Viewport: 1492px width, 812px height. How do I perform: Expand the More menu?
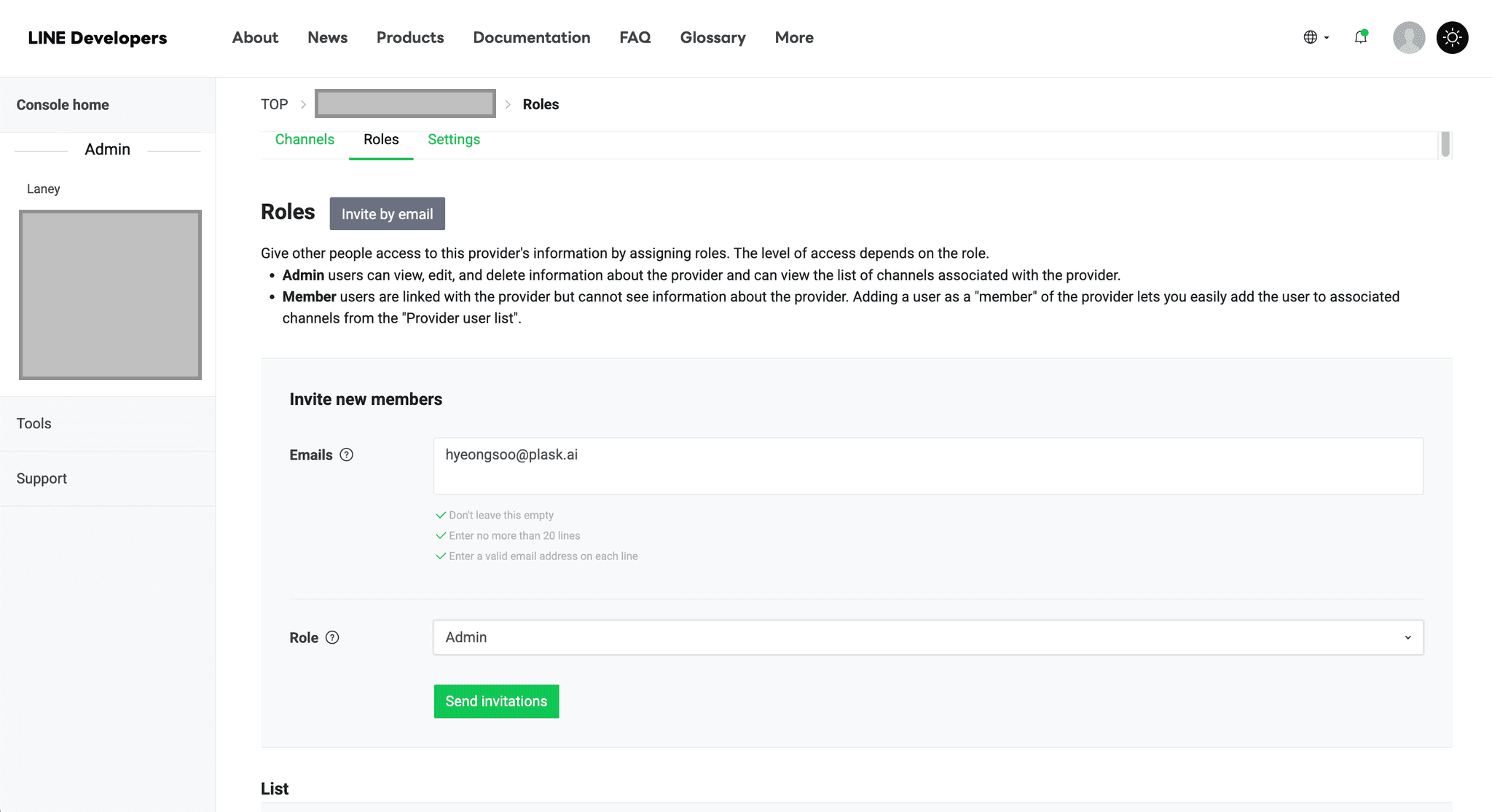tap(794, 37)
